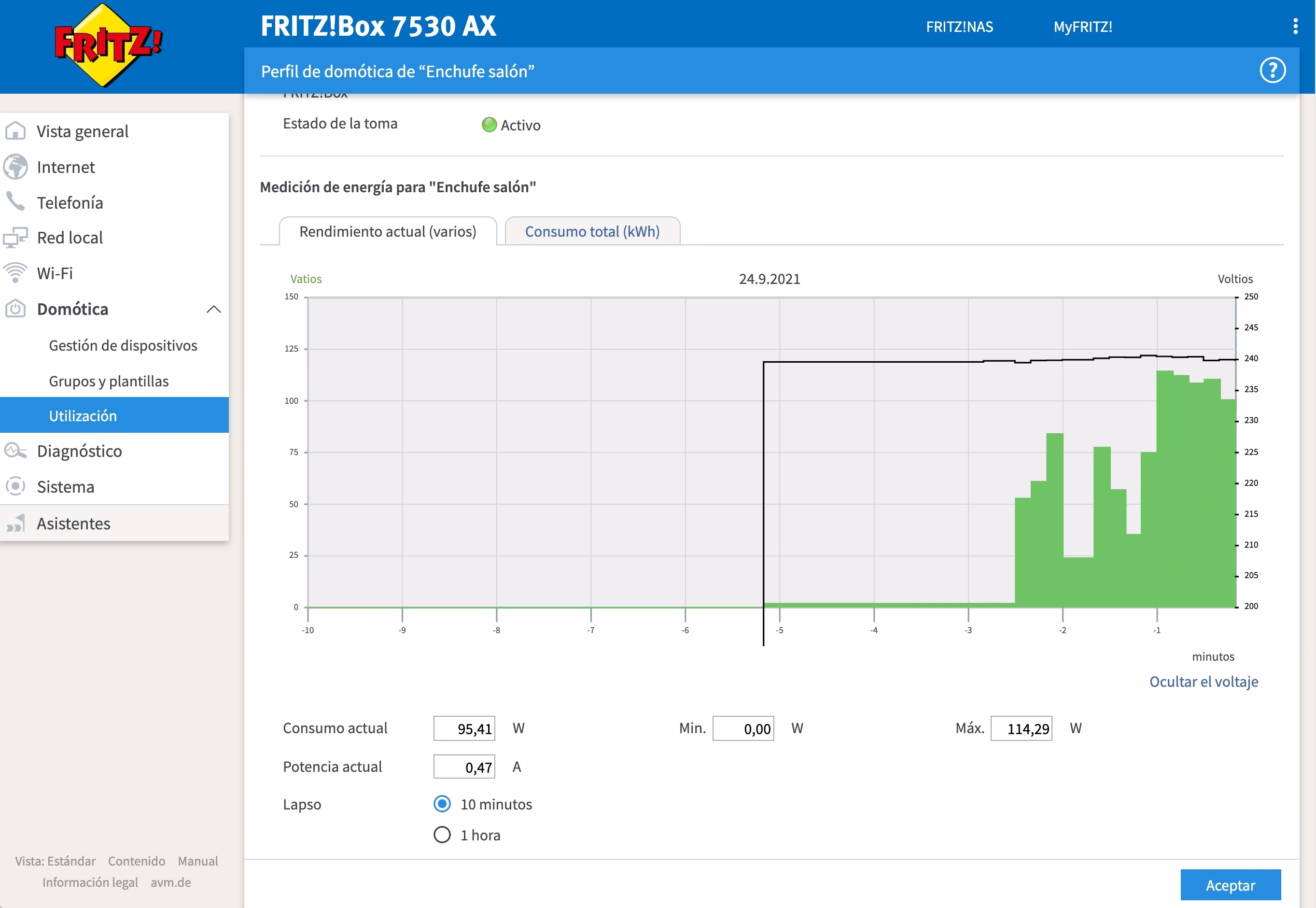The width and height of the screenshot is (1316, 908).
Task: Open the Diagnóstico menu
Action: coord(114,451)
